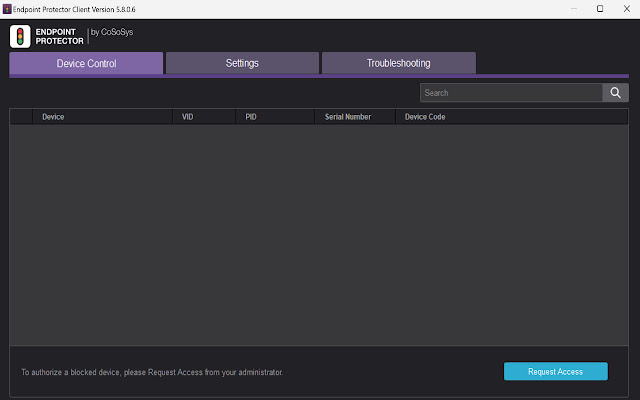The width and height of the screenshot is (640, 400).
Task: Click the "To authorize a blocked device" message
Action: (152, 372)
